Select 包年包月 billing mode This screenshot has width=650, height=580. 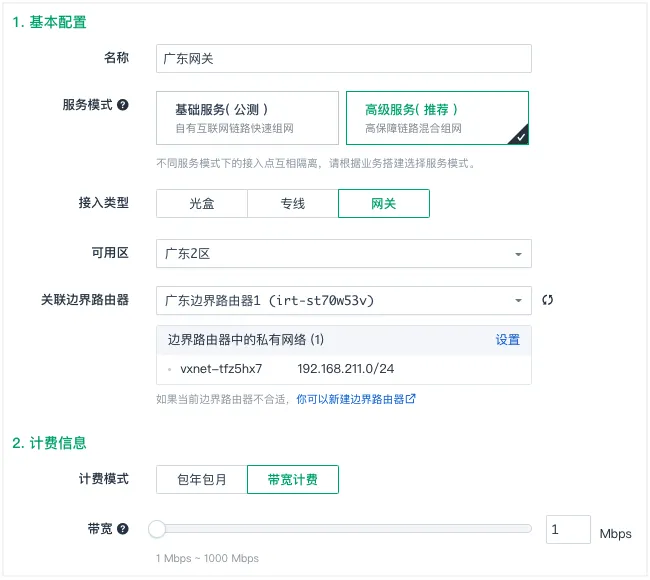coord(202,480)
